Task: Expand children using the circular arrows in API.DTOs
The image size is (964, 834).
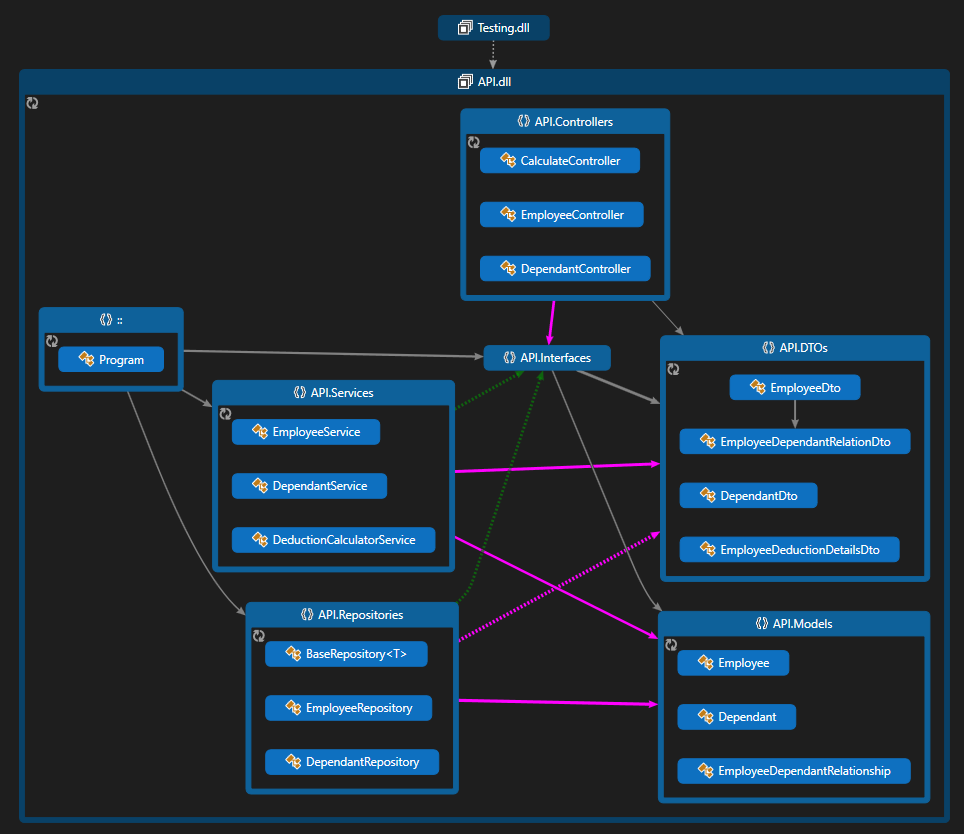Action: (672, 369)
